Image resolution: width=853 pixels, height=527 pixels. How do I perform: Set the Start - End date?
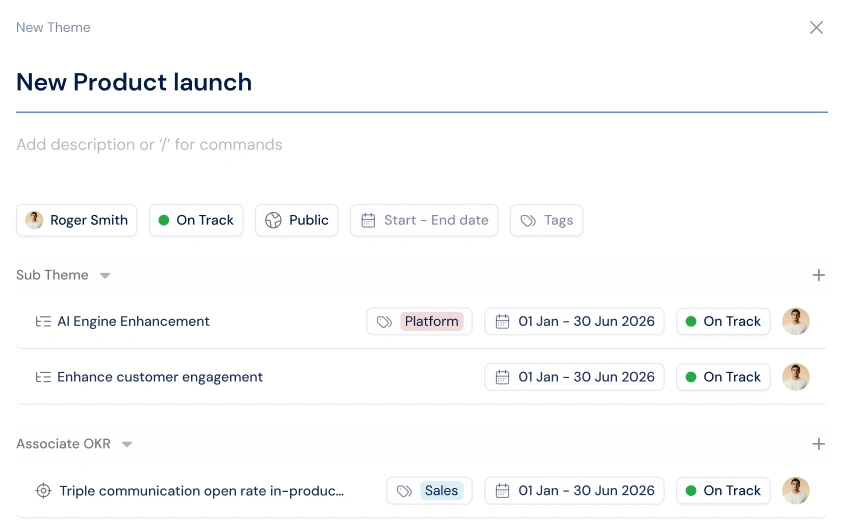click(424, 220)
